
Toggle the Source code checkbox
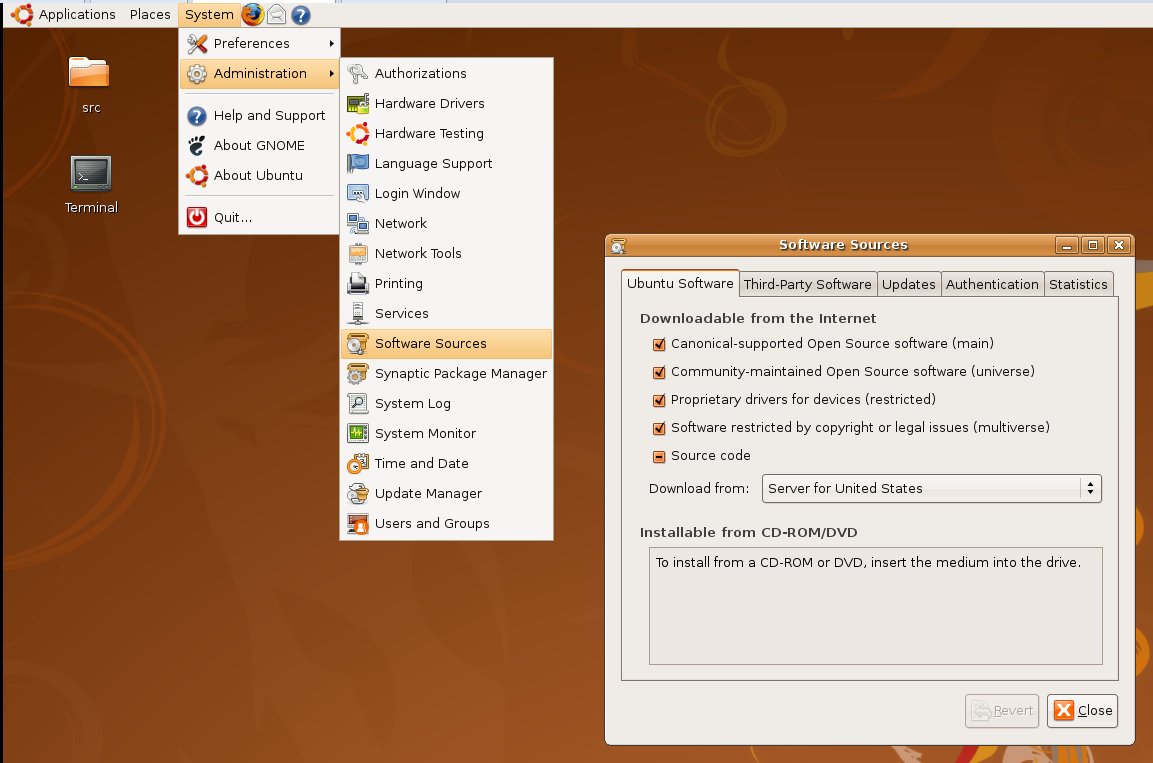(x=659, y=456)
